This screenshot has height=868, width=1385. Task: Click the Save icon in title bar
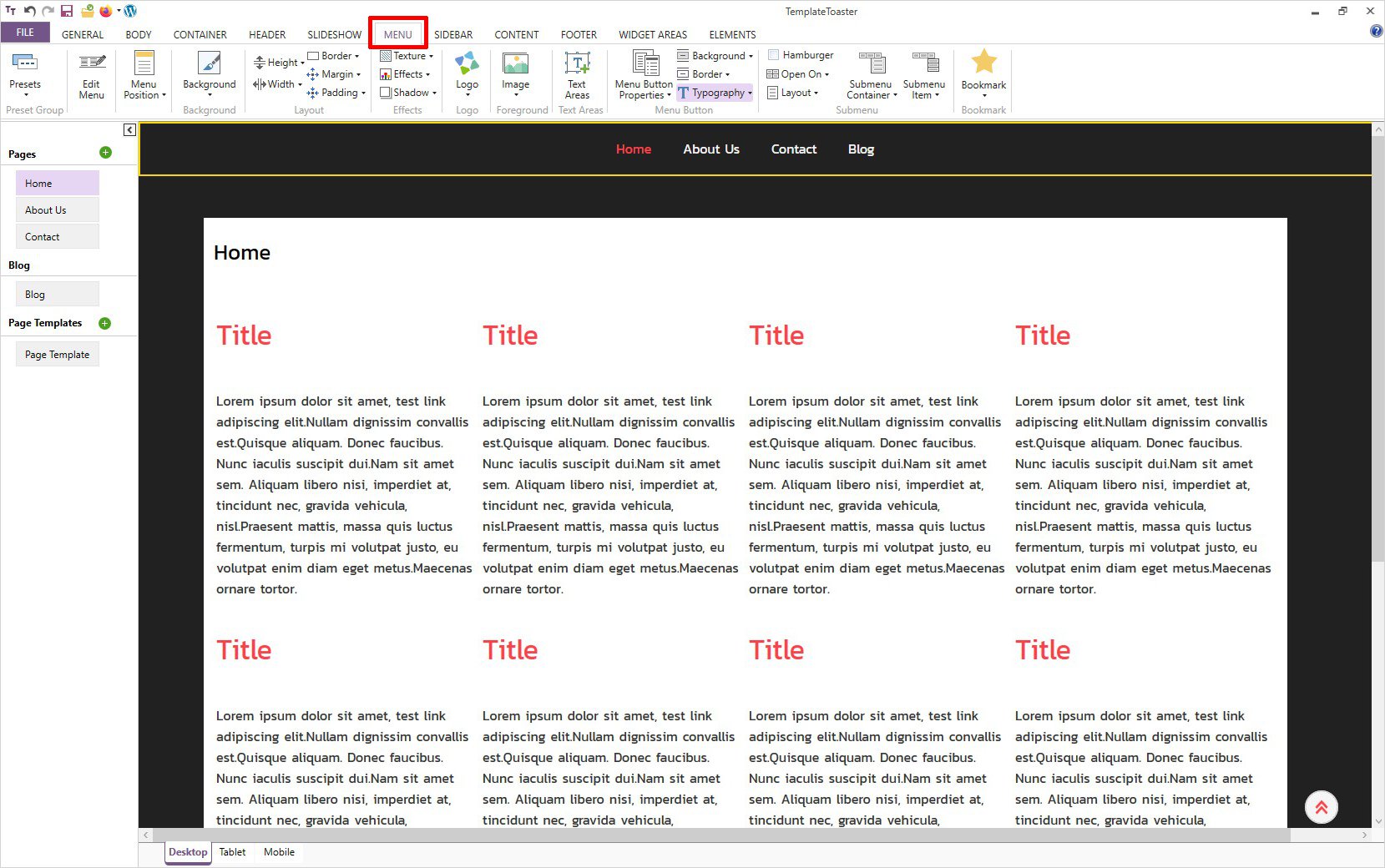67,11
